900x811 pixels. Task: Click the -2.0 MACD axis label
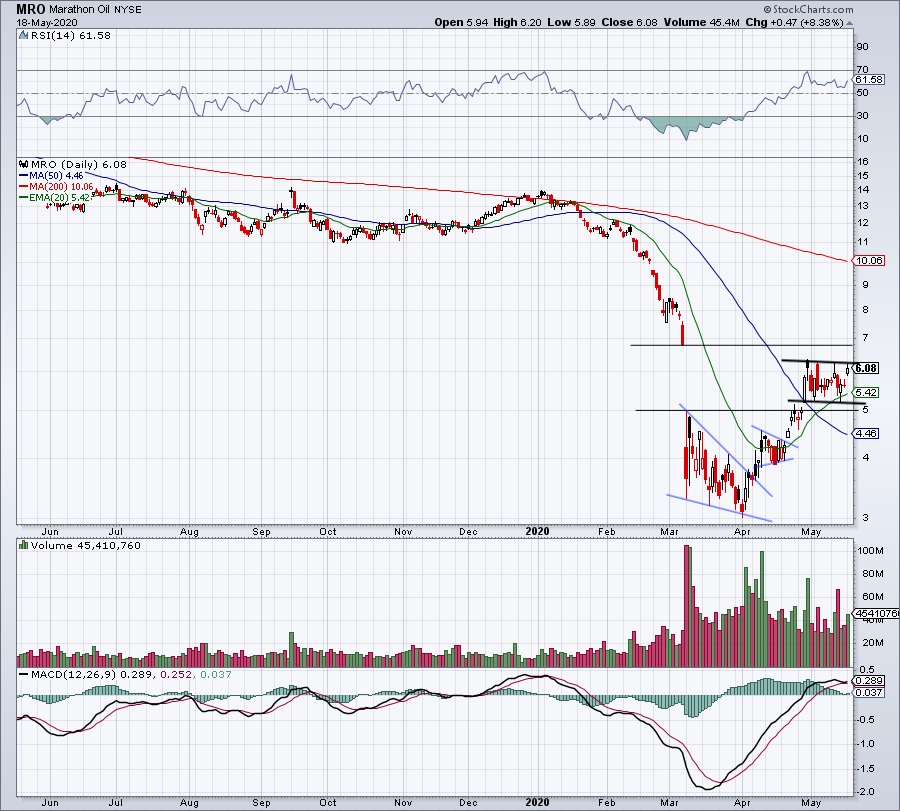pyautogui.click(x=867, y=791)
